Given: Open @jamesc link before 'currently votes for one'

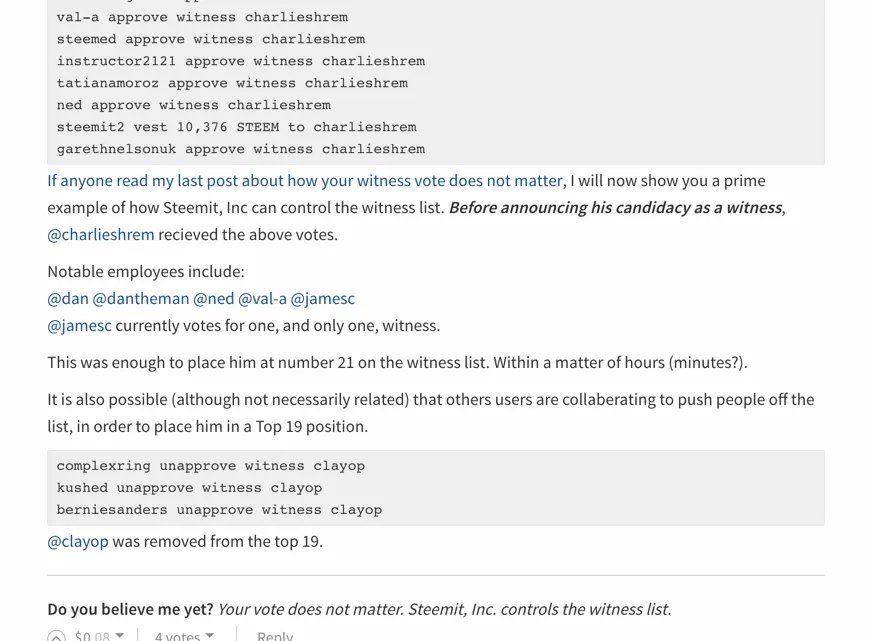Looking at the screenshot, I should (x=79, y=326).
